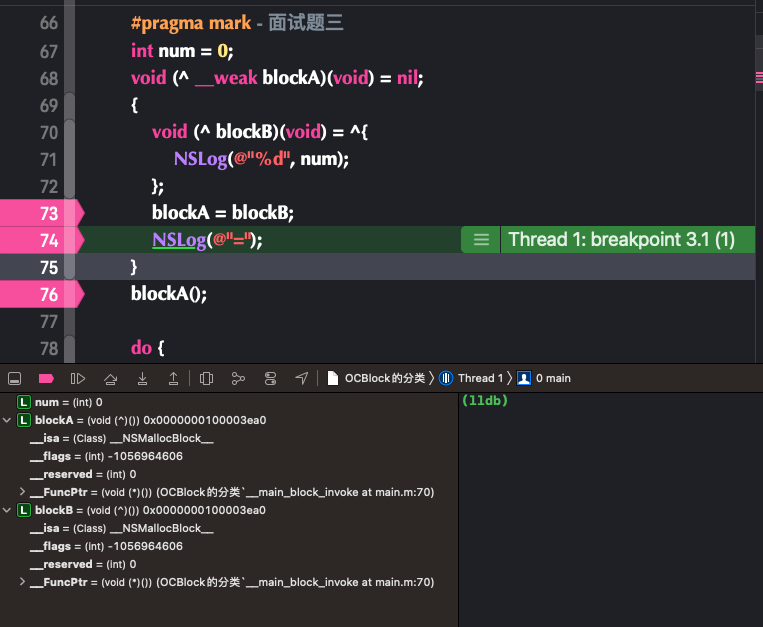Collapse the blockB variable
763x627 pixels.
(7, 510)
